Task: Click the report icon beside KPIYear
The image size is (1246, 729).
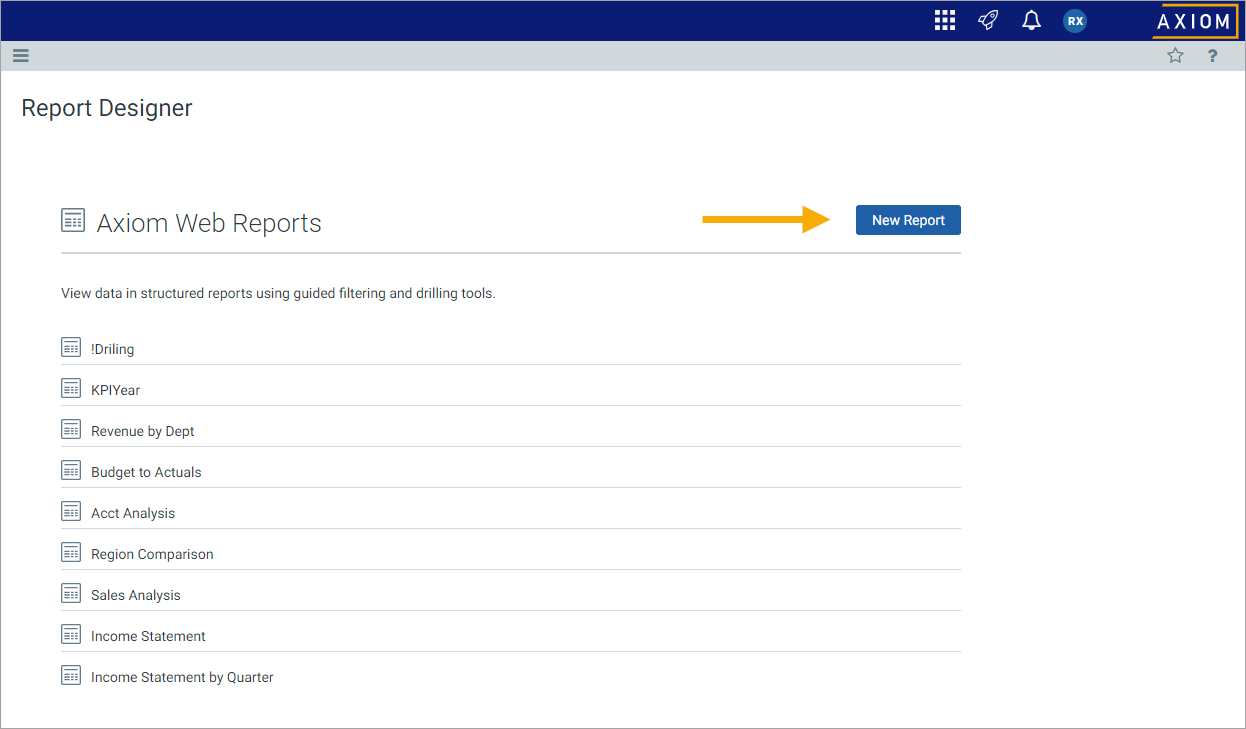Action: pos(71,389)
